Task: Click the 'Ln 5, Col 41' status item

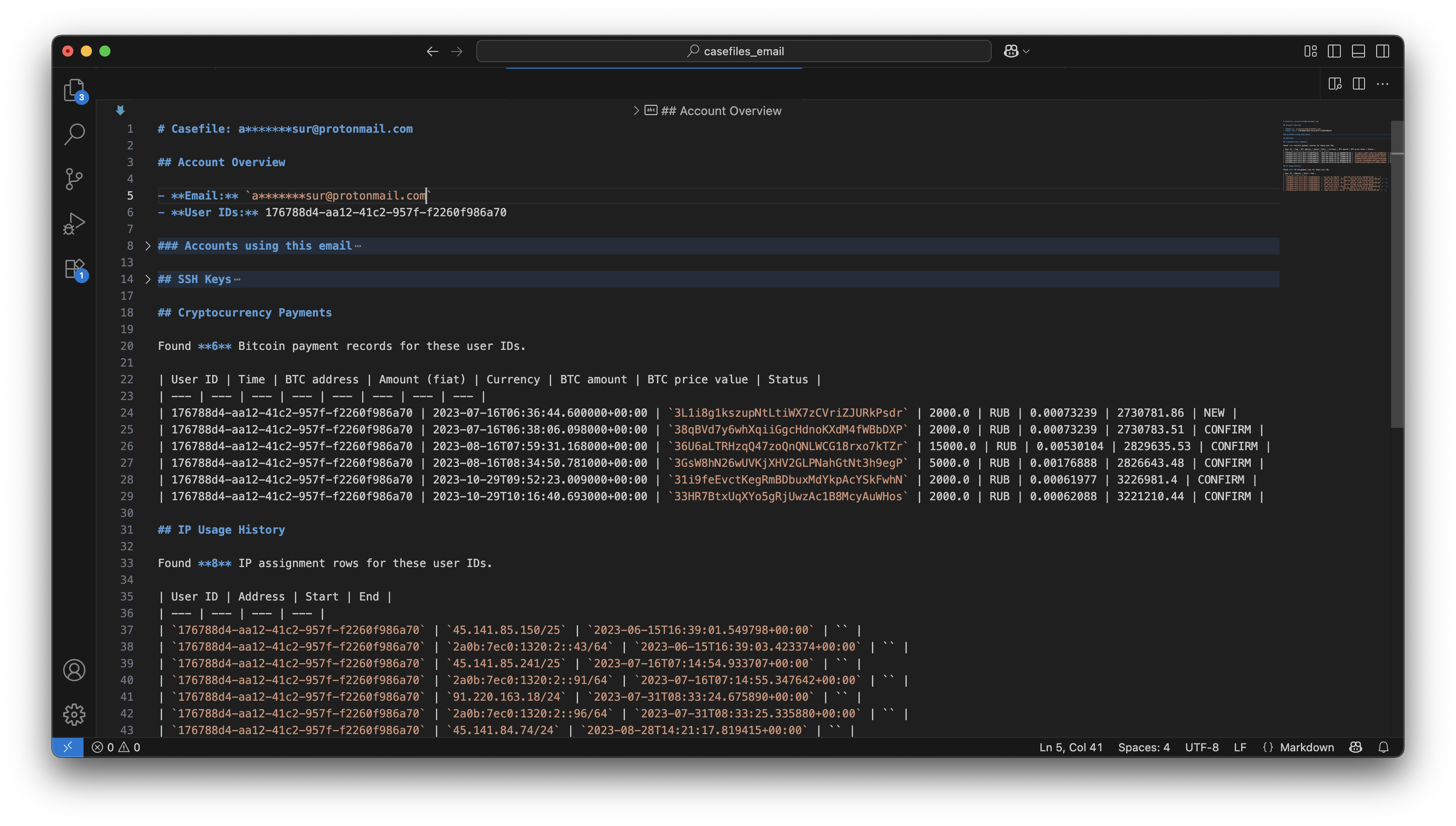Action: coord(1071,747)
